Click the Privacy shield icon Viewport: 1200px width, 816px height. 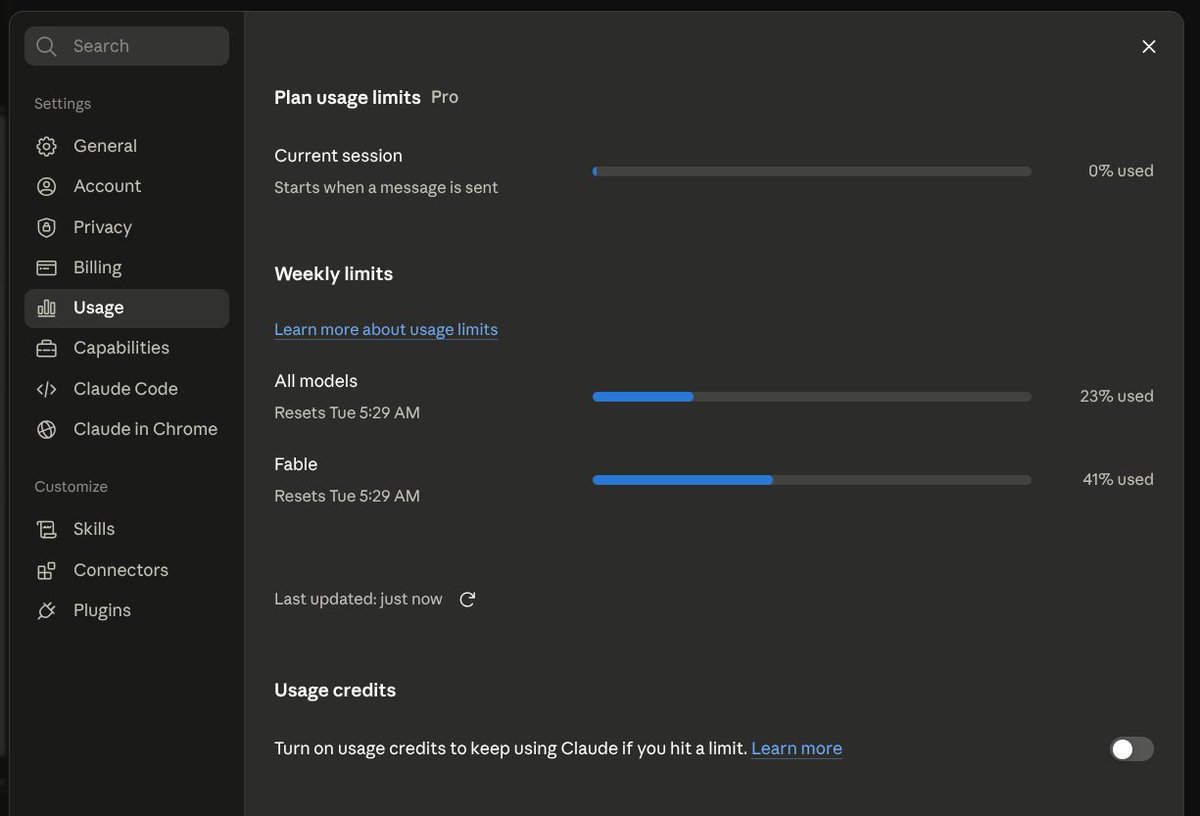pyautogui.click(x=46, y=227)
